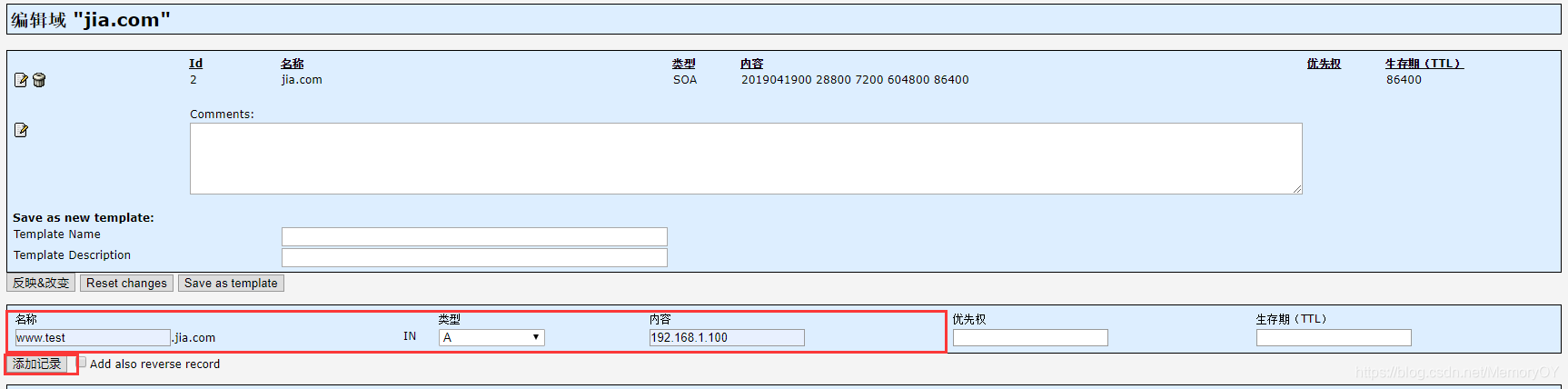The width and height of the screenshot is (1568, 389).
Task: Click the 添加记录 add record button
Action: [x=37, y=364]
